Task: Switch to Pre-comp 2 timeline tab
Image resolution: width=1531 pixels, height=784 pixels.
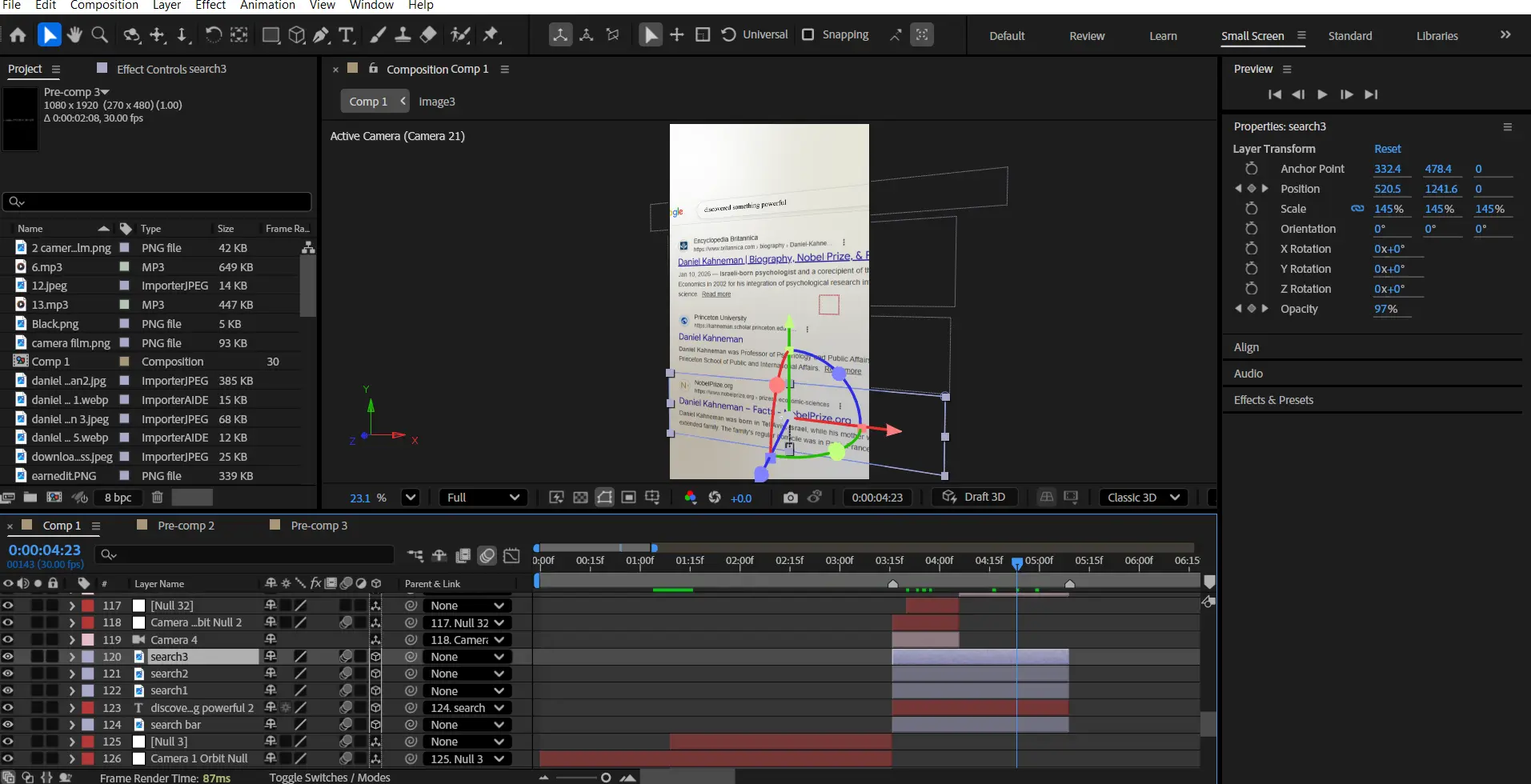Action: point(186,526)
